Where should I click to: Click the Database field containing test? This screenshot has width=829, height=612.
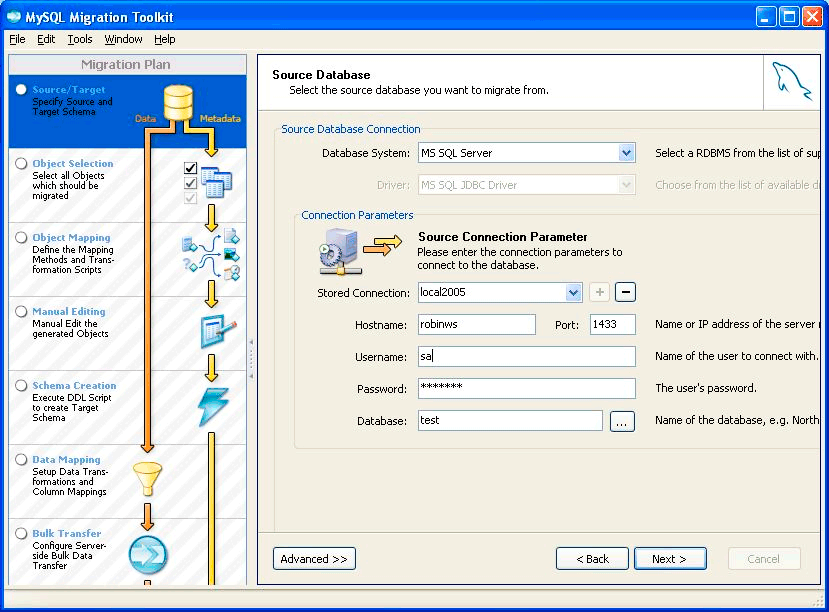point(510,421)
